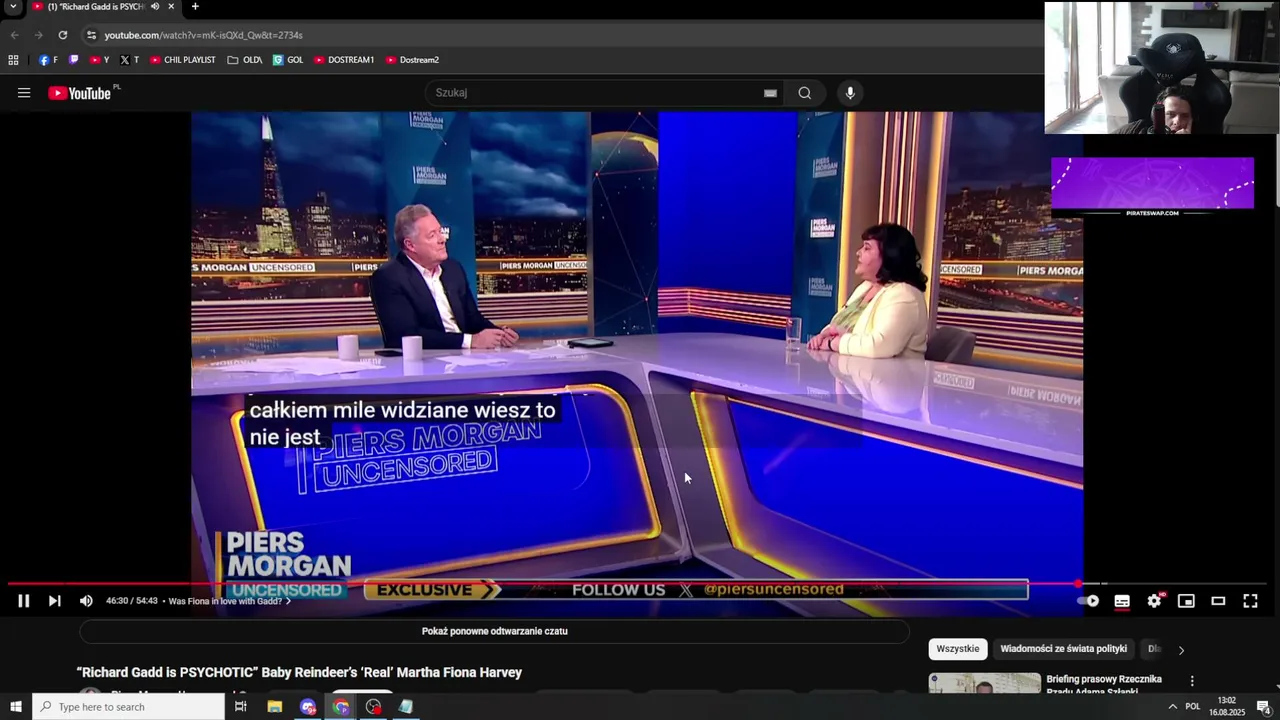Screen dimensions: 1280x720
Task: Click the address bar URL
Action: click(x=203, y=35)
